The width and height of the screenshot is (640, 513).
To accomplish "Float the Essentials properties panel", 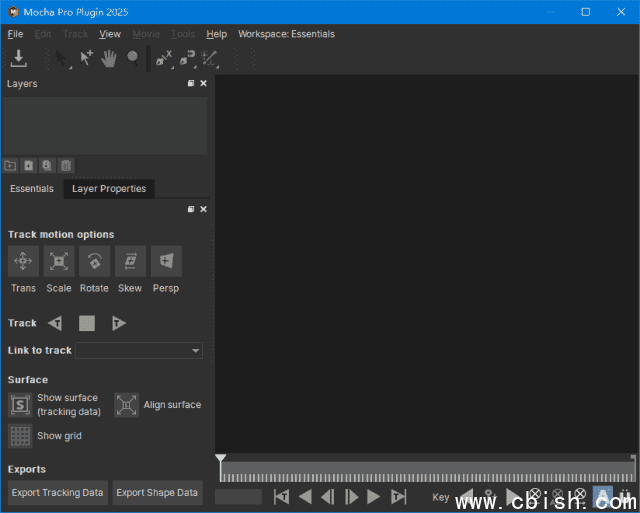I will click(x=191, y=209).
